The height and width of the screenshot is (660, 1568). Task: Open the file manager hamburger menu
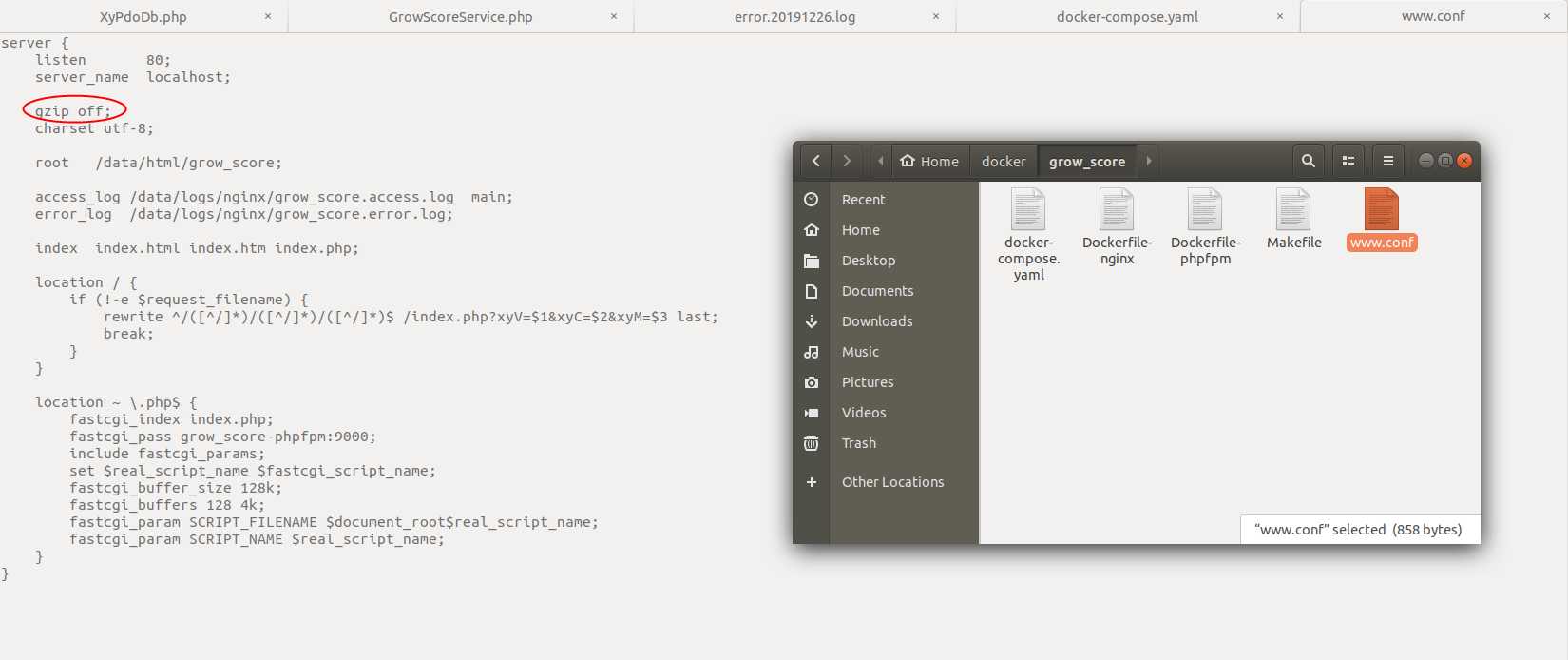pos(1388,161)
